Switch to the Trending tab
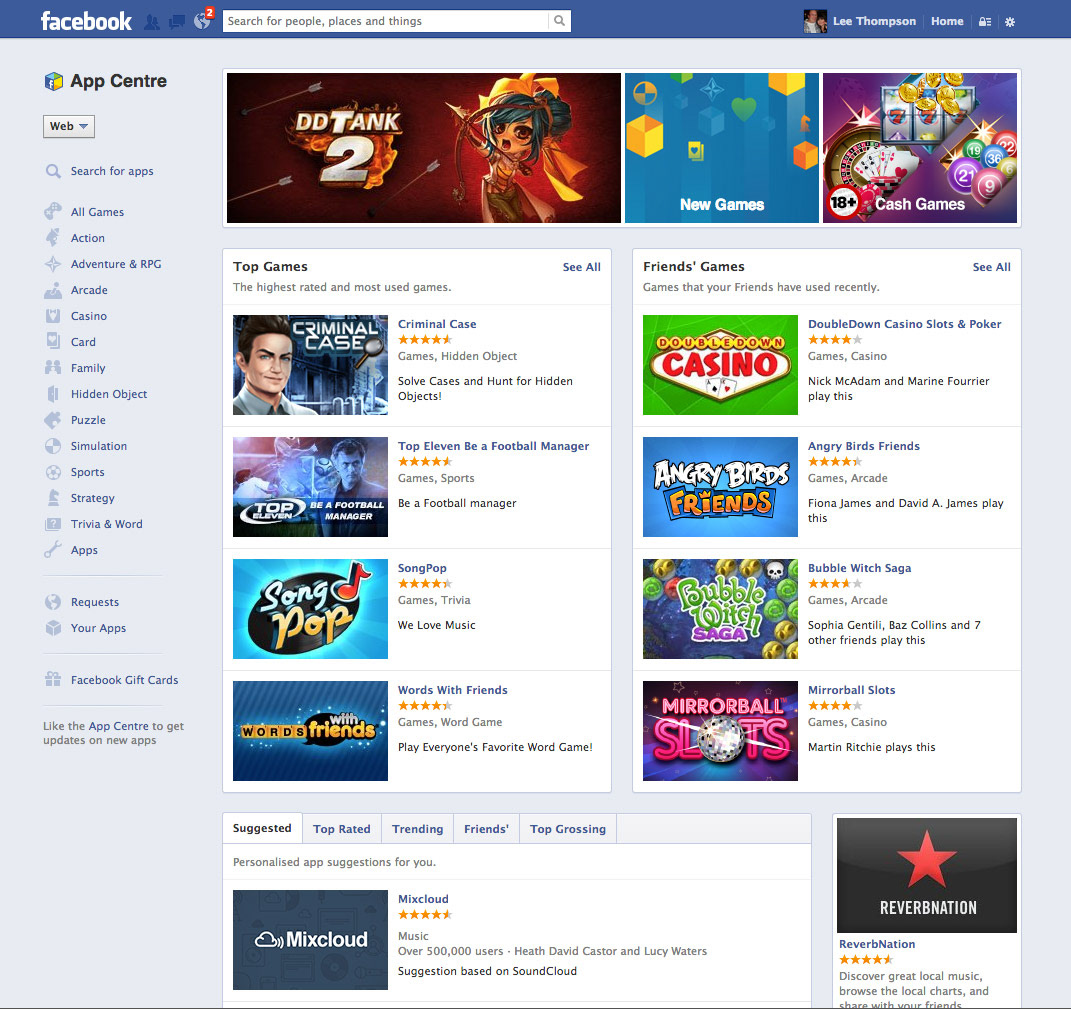1071x1009 pixels. coord(417,829)
